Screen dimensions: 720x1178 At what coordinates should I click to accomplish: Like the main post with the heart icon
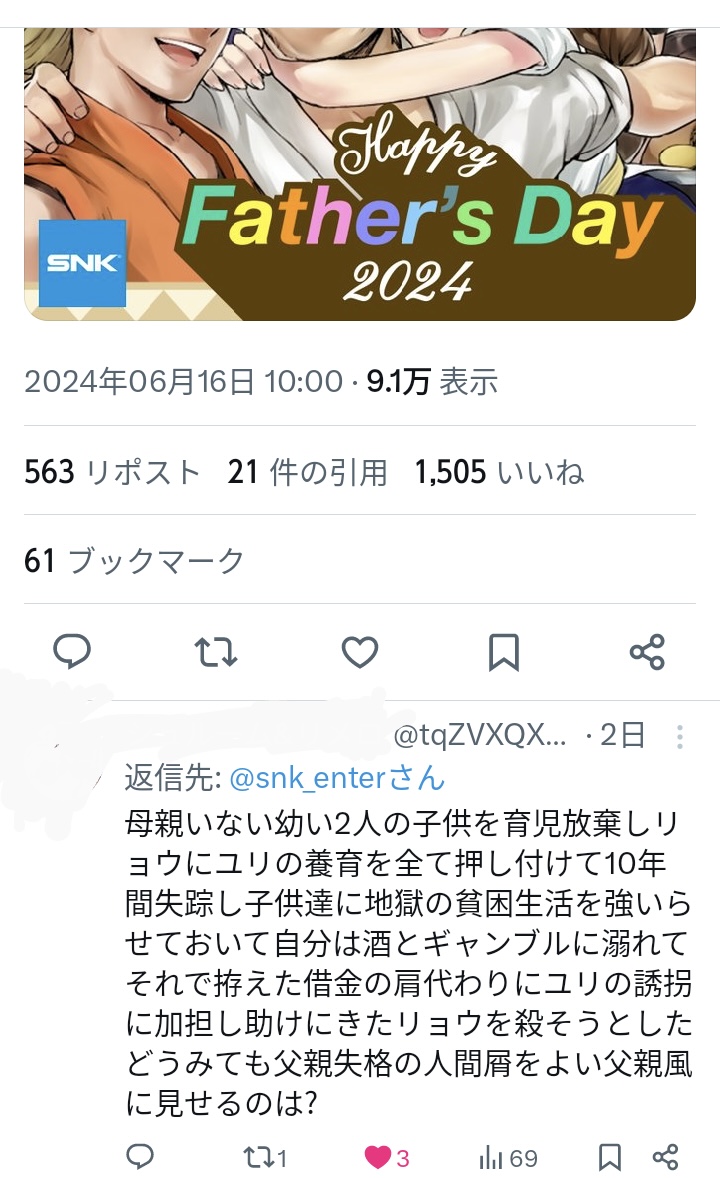pos(360,651)
